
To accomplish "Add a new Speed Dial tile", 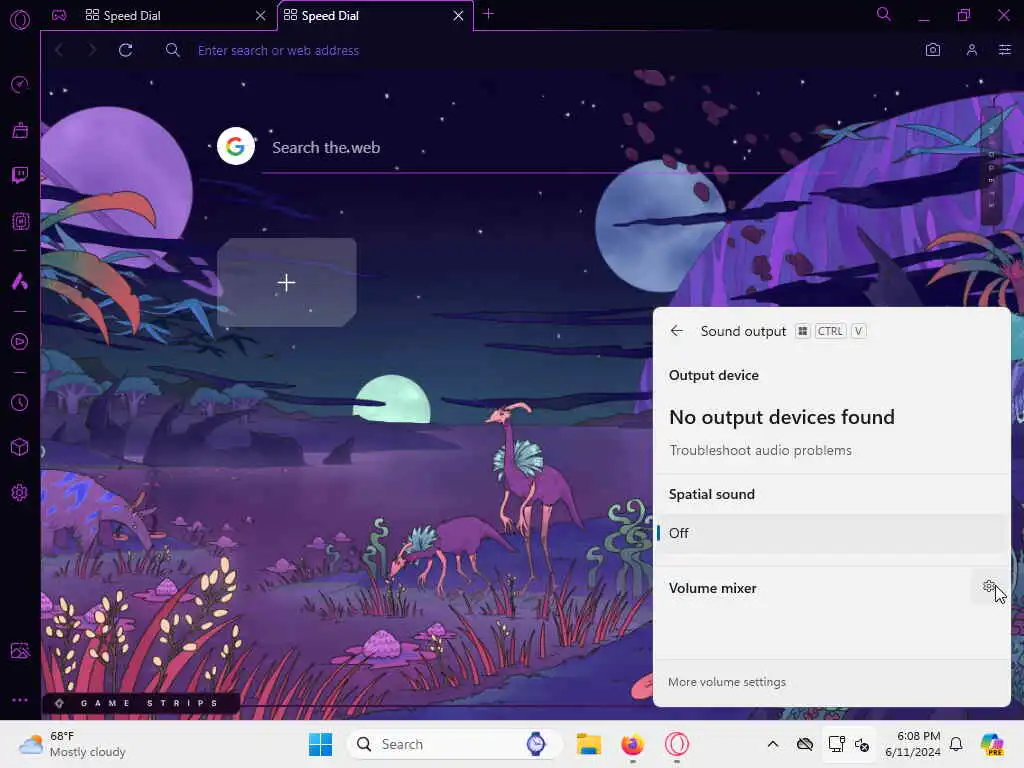I will click(x=287, y=282).
